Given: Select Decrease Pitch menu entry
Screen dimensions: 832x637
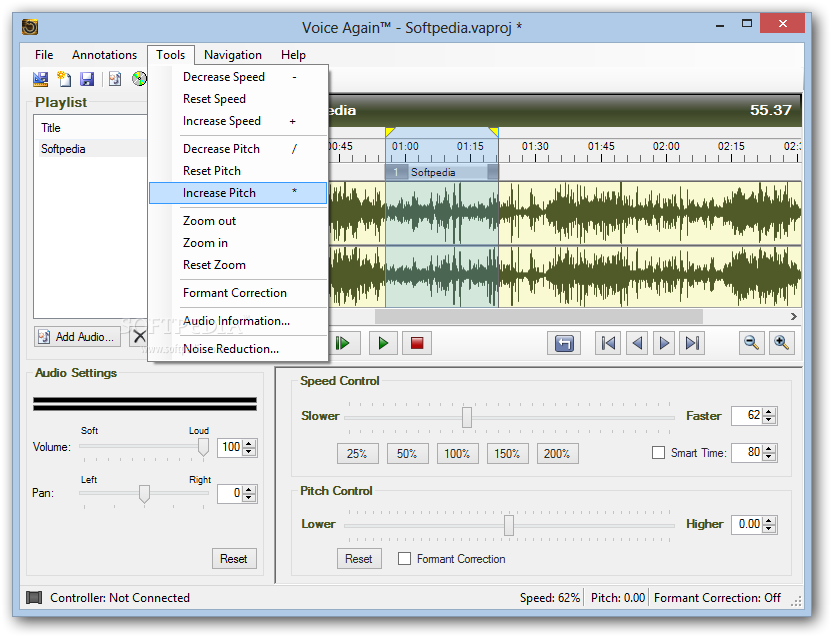Looking at the screenshot, I should click(238, 149).
